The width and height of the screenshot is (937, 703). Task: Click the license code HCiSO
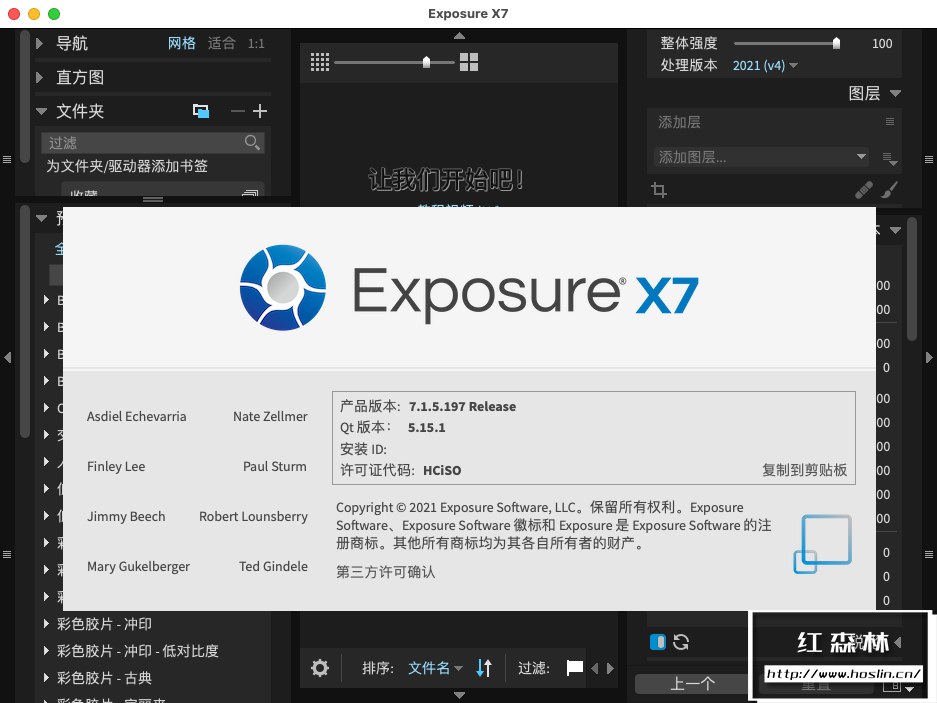point(442,470)
